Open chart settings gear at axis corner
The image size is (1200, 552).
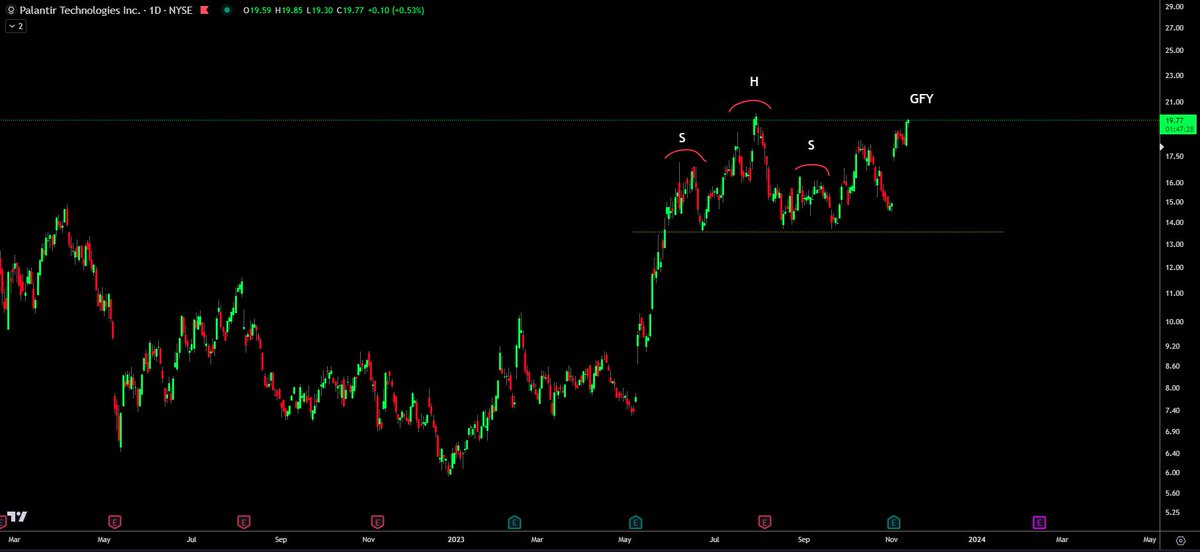coord(1180,539)
